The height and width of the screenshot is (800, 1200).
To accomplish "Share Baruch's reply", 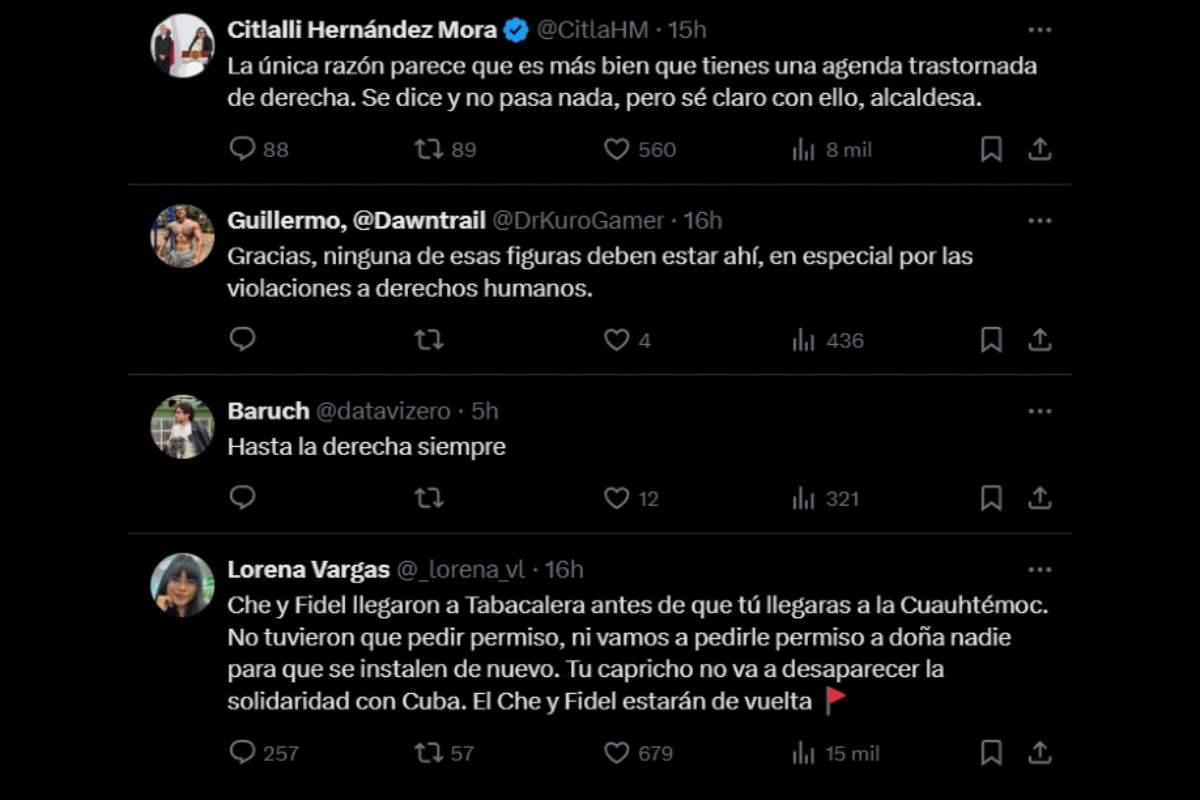I will pyautogui.click(x=1040, y=497).
